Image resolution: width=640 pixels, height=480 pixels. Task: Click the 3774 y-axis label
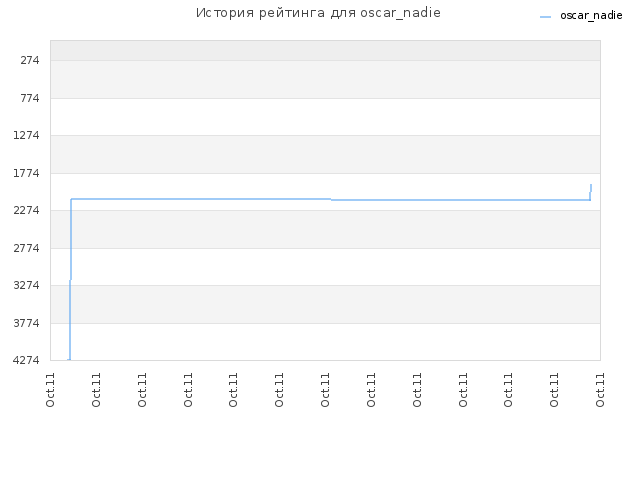click(26, 323)
